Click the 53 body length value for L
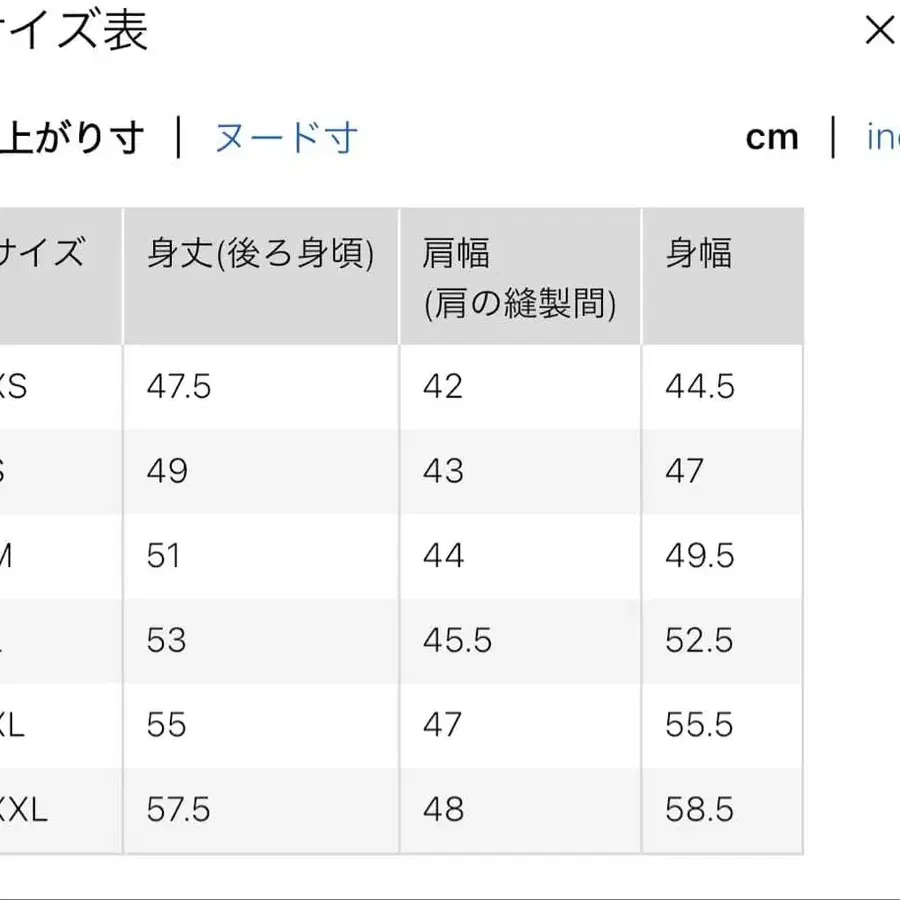This screenshot has height=900, width=900. 167,640
